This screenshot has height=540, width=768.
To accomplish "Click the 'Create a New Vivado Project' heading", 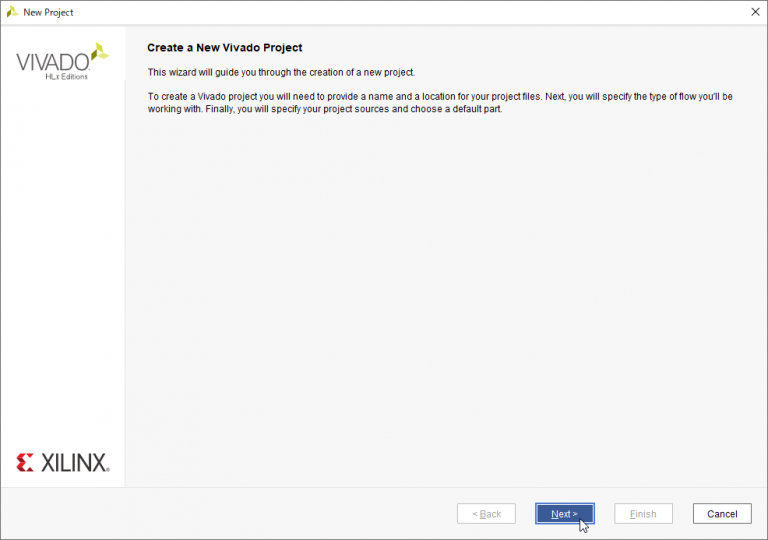I will click(224, 48).
